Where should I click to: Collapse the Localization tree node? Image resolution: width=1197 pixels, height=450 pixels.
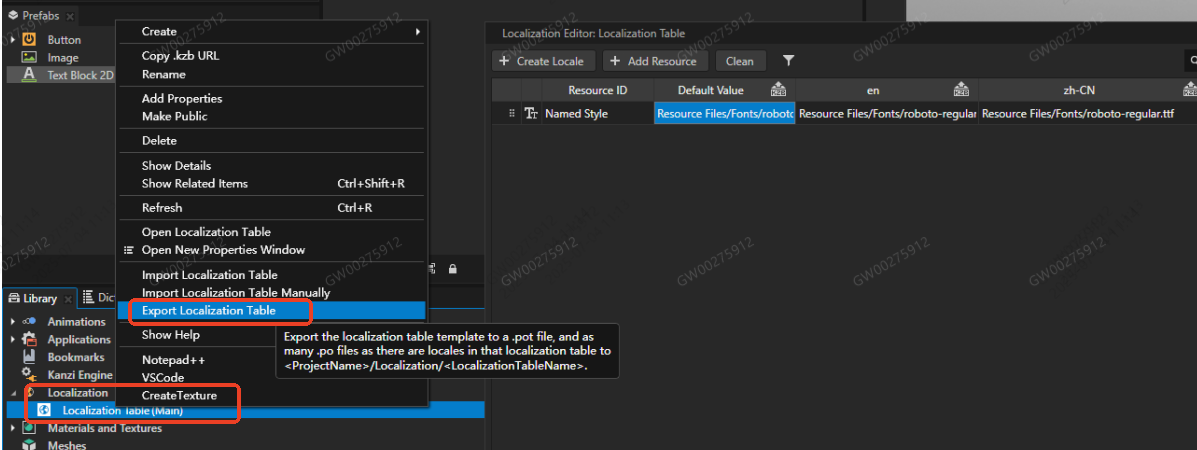tap(13, 393)
